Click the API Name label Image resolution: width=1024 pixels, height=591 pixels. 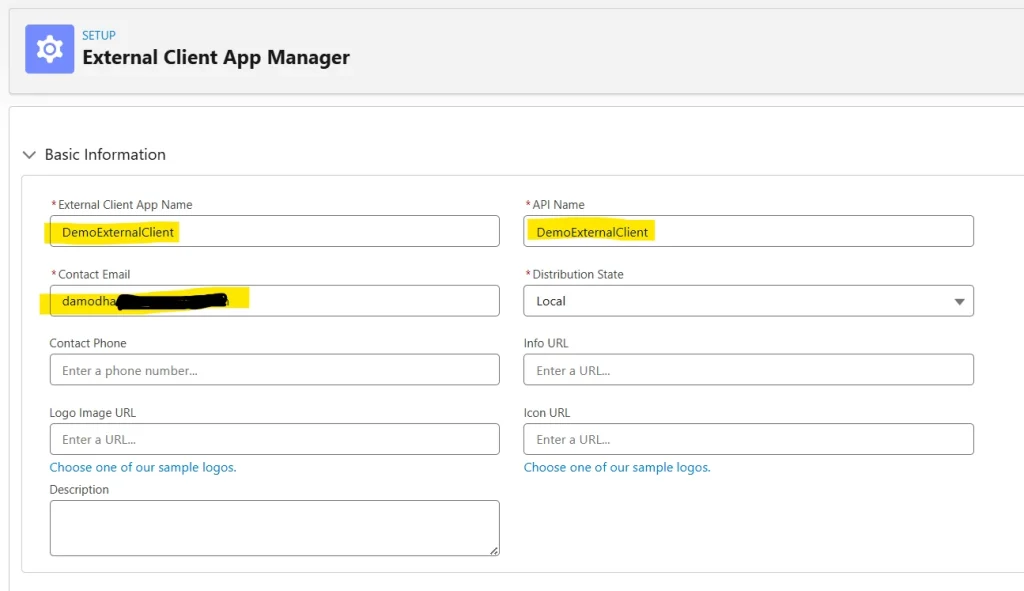(558, 205)
